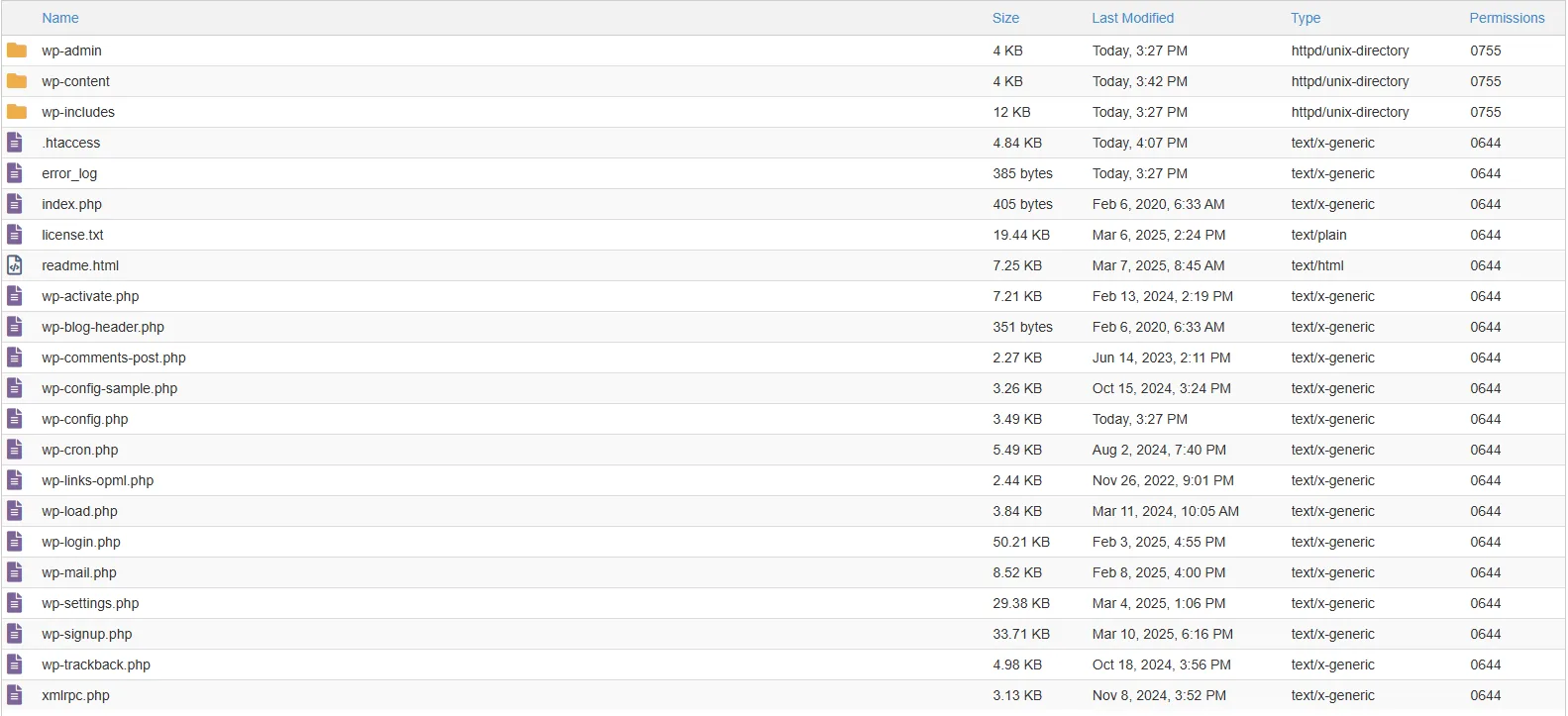The image size is (1568, 716).
Task: Click the .htaccess file icon
Action: pos(15,143)
